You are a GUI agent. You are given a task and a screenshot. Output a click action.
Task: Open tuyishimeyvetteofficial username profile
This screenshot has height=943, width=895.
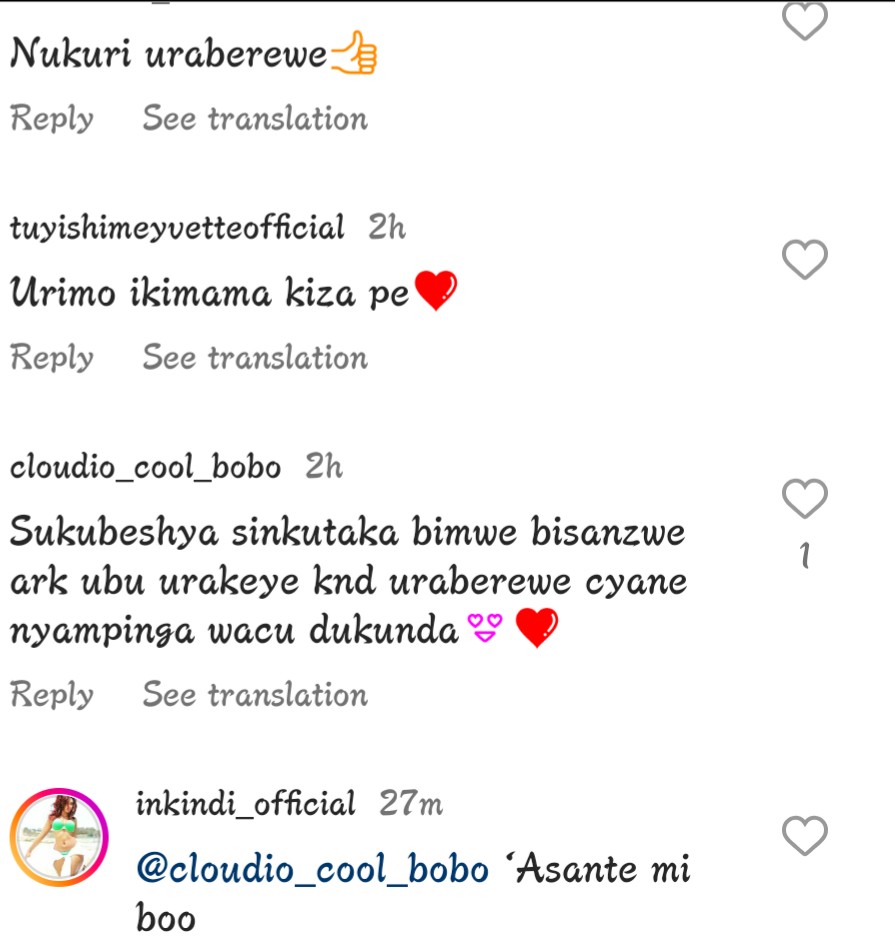(177, 227)
